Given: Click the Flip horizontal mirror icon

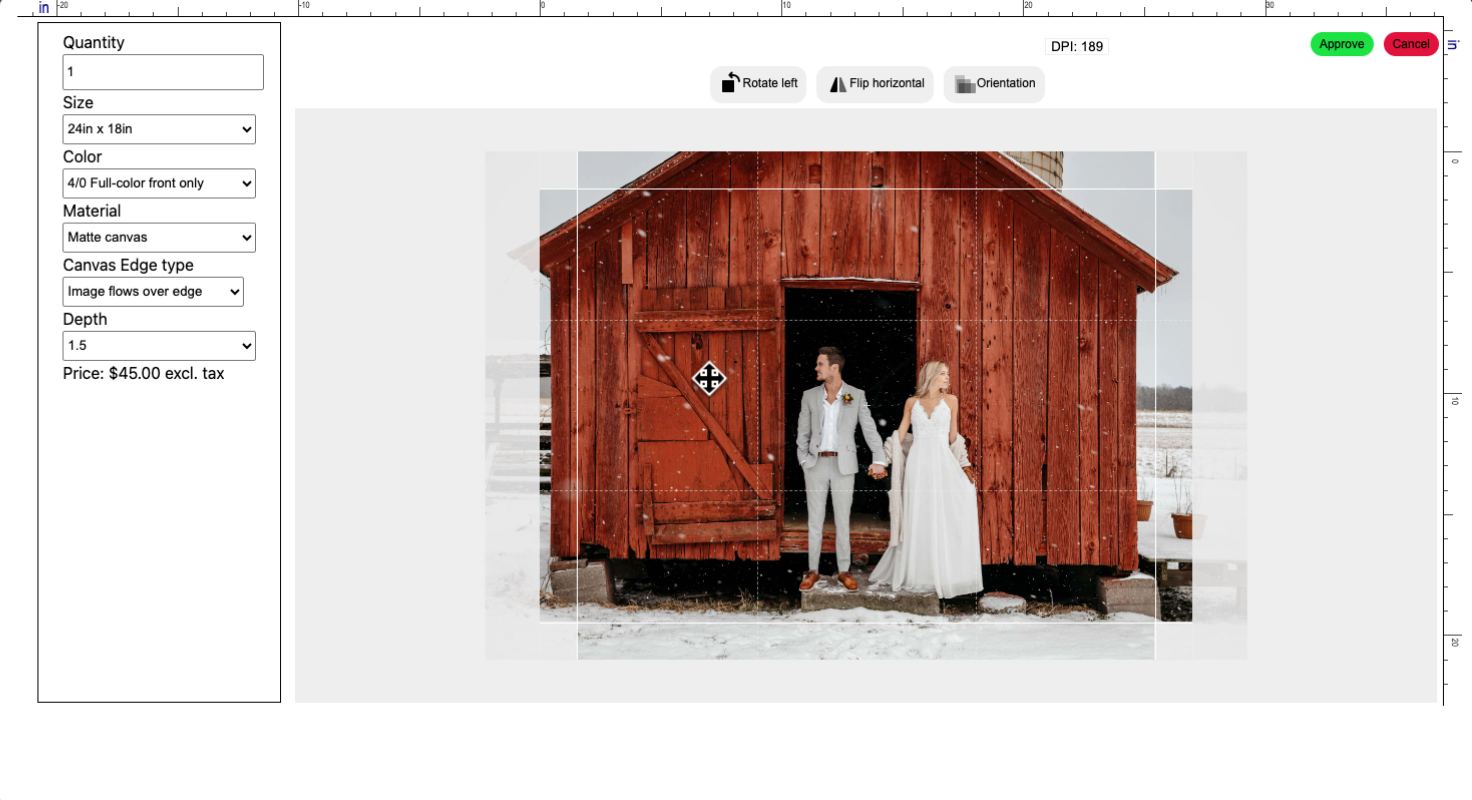Looking at the screenshot, I should [837, 84].
